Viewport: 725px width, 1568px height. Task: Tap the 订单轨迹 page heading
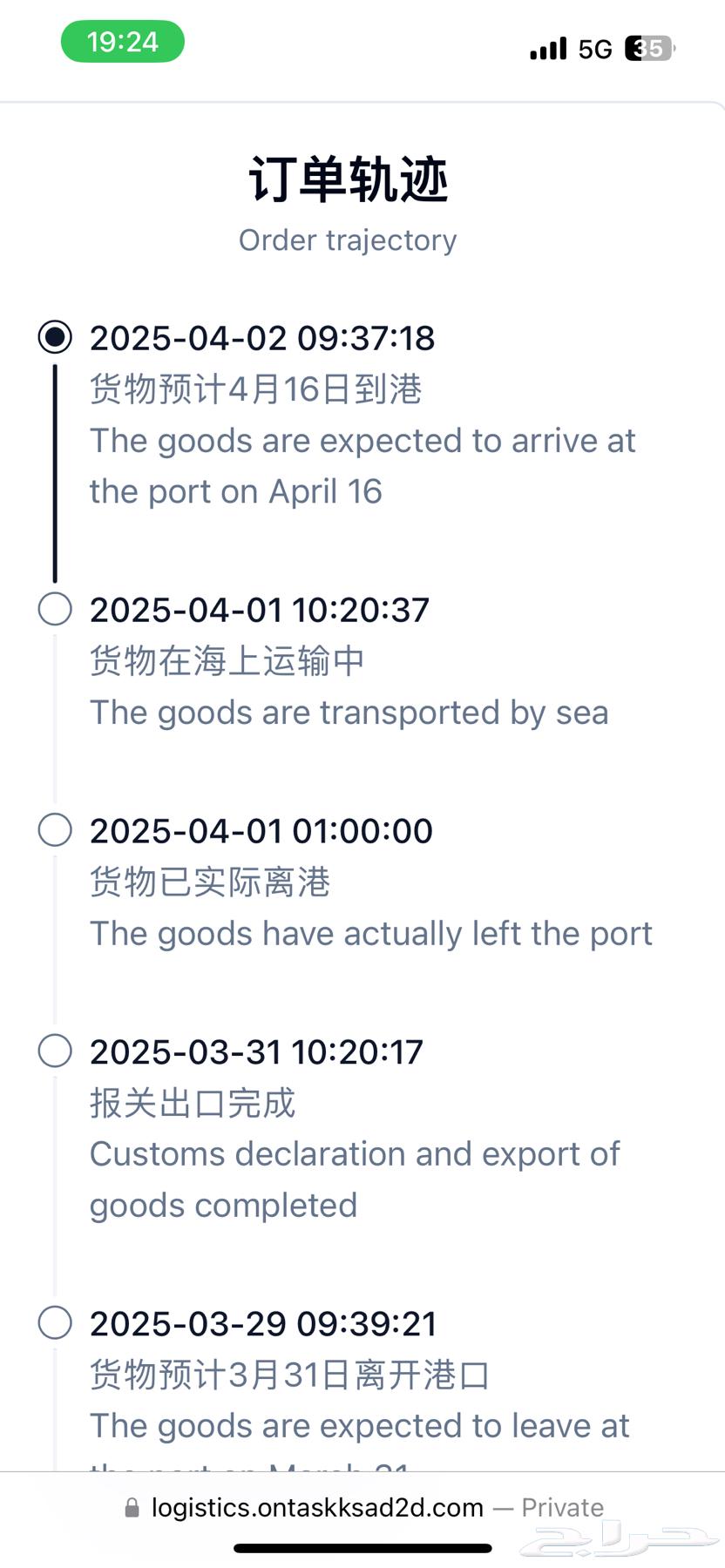click(349, 180)
